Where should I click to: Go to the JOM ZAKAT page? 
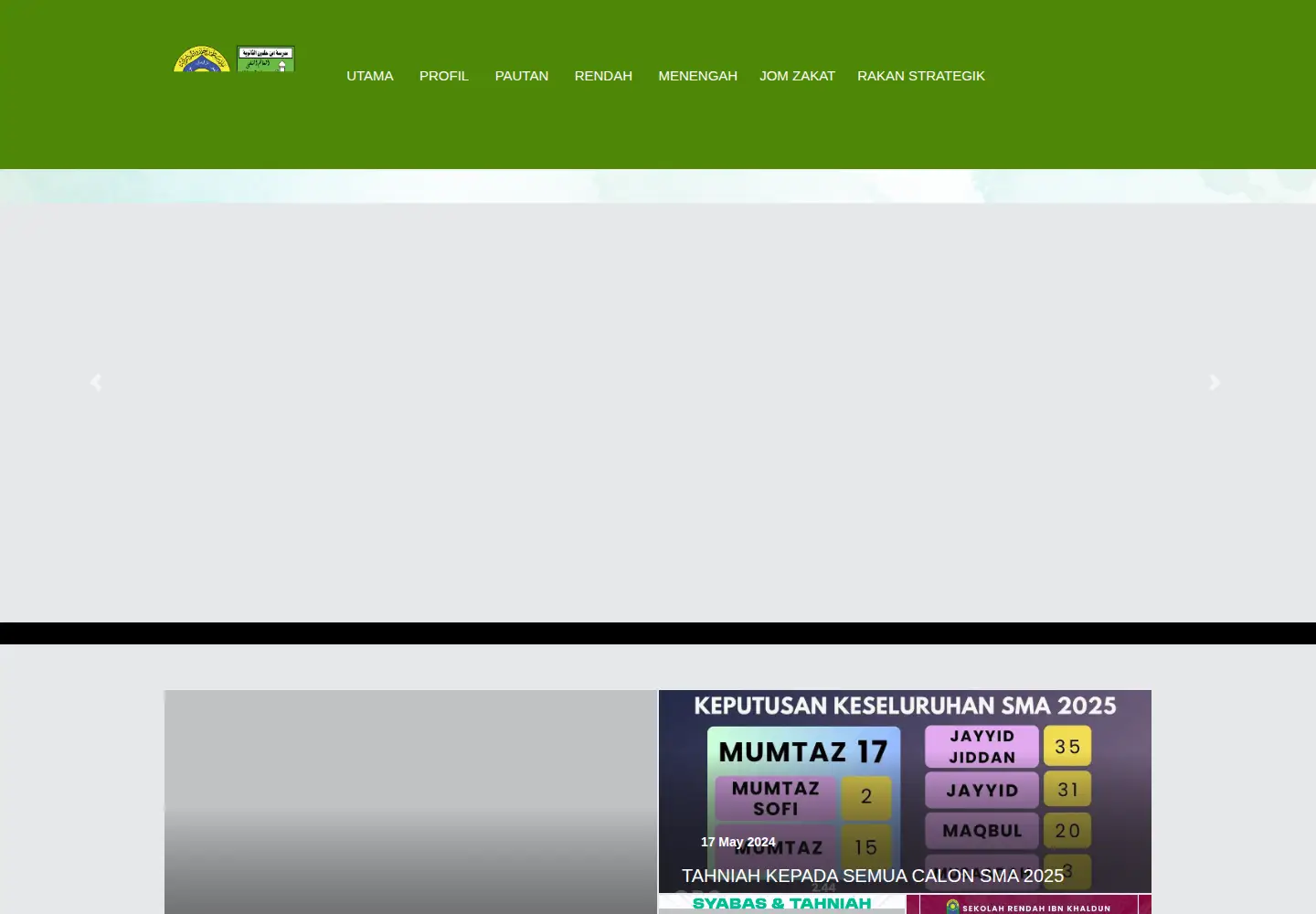(797, 76)
